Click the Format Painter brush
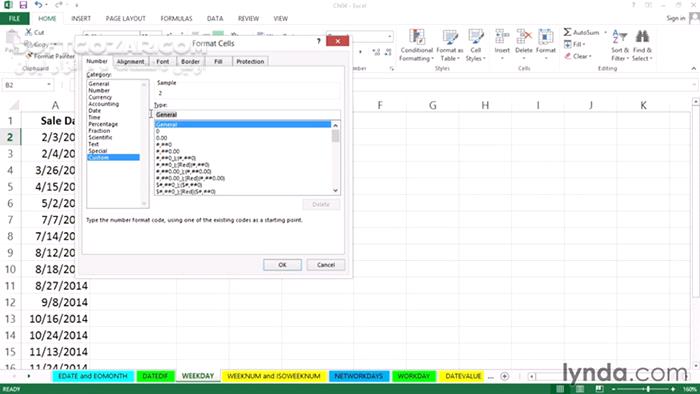700x394 pixels. 29,56
